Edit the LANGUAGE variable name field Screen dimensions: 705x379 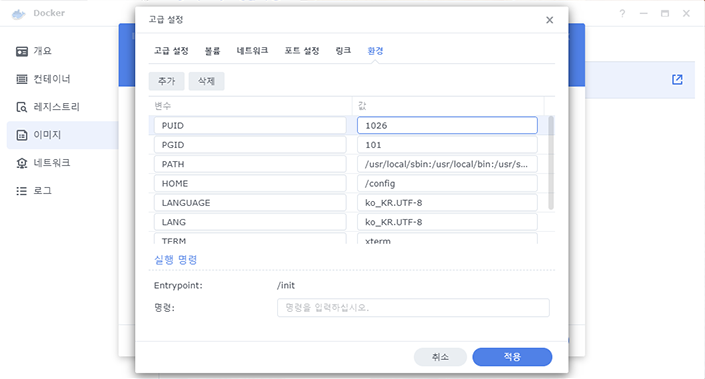pyautogui.click(x=250, y=203)
